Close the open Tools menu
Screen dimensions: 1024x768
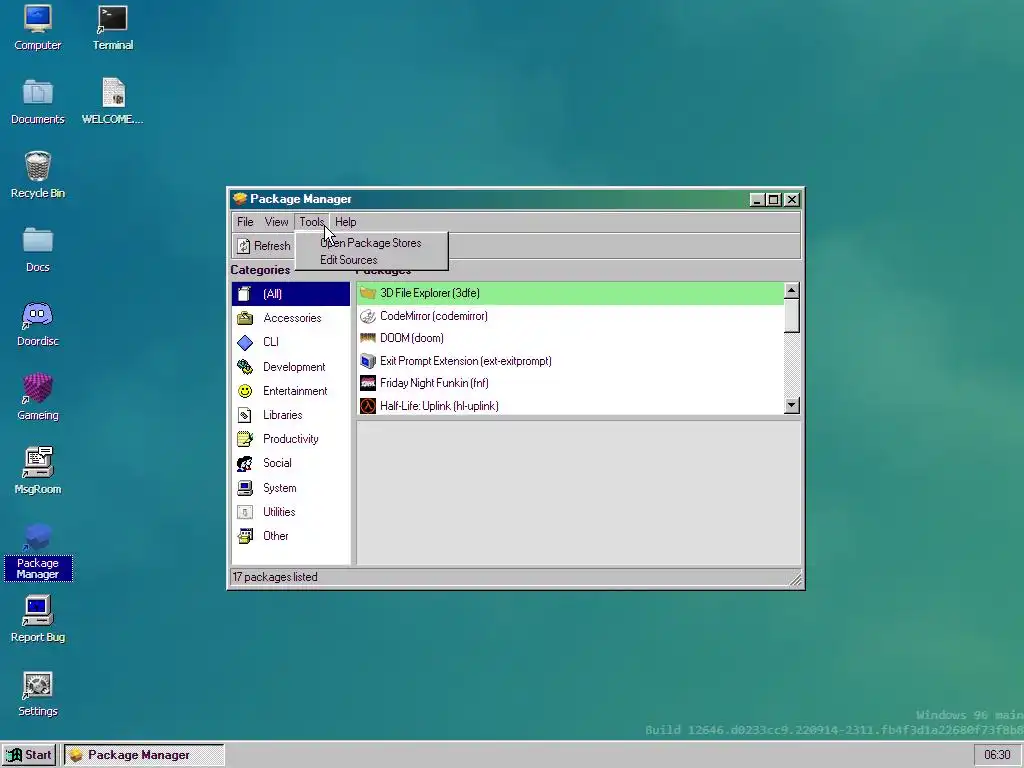pyautogui.click(x=312, y=222)
